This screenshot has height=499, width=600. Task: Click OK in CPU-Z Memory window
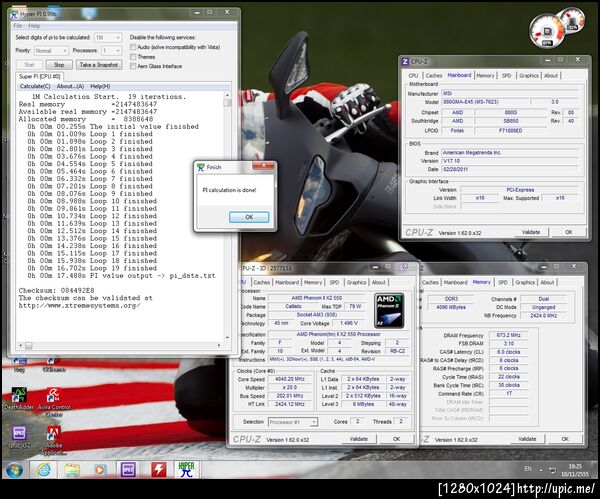pos(565,439)
